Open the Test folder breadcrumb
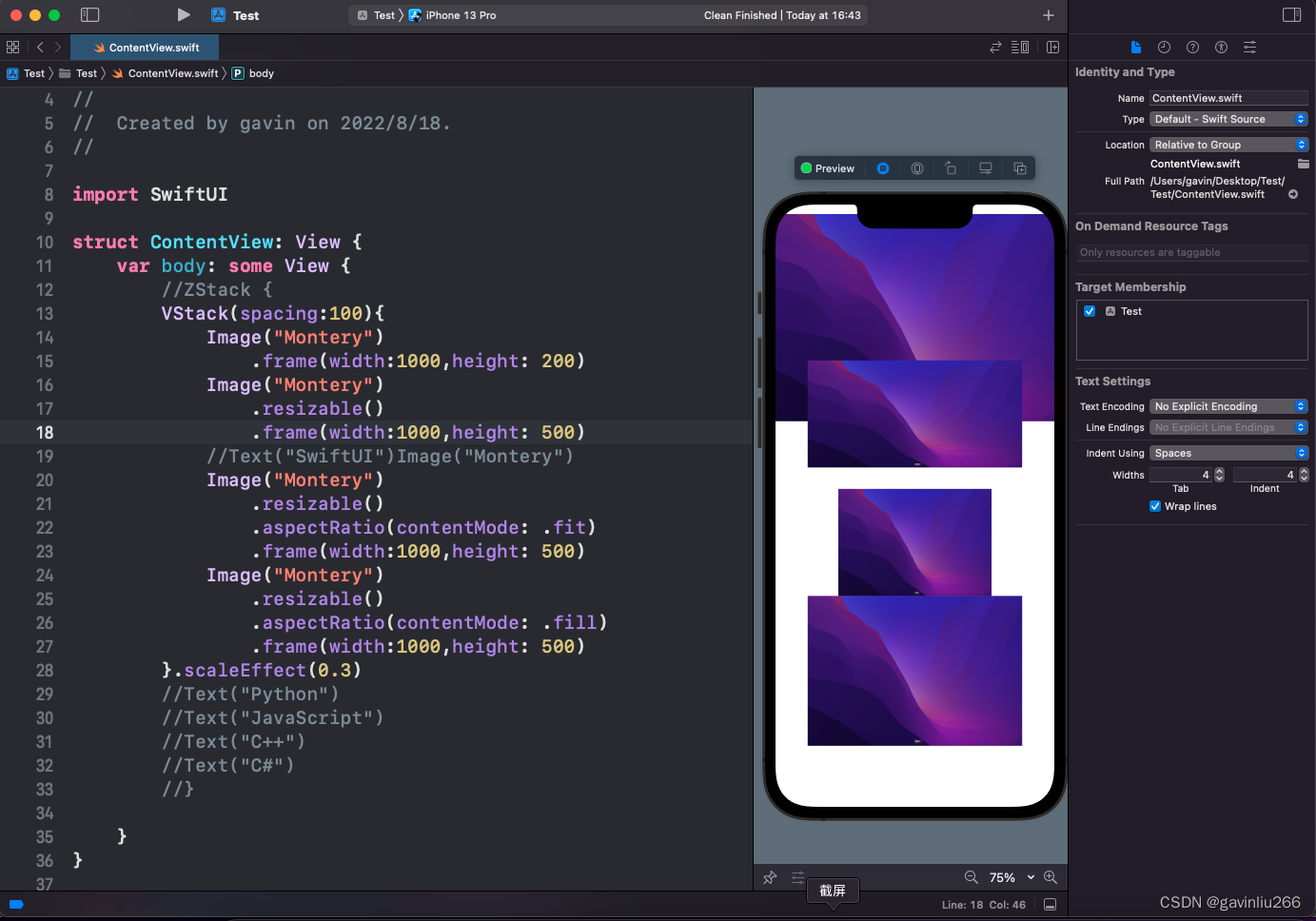This screenshot has width=1316, height=921. point(78,73)
